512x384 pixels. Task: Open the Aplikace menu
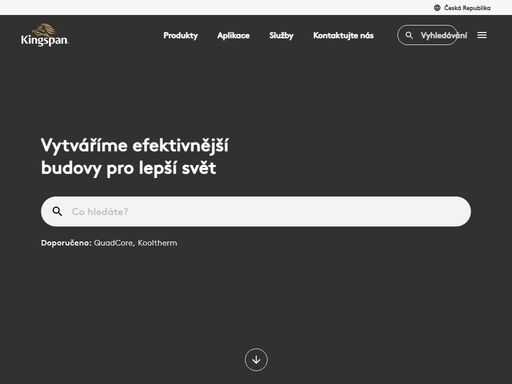[x=233, y=35]
